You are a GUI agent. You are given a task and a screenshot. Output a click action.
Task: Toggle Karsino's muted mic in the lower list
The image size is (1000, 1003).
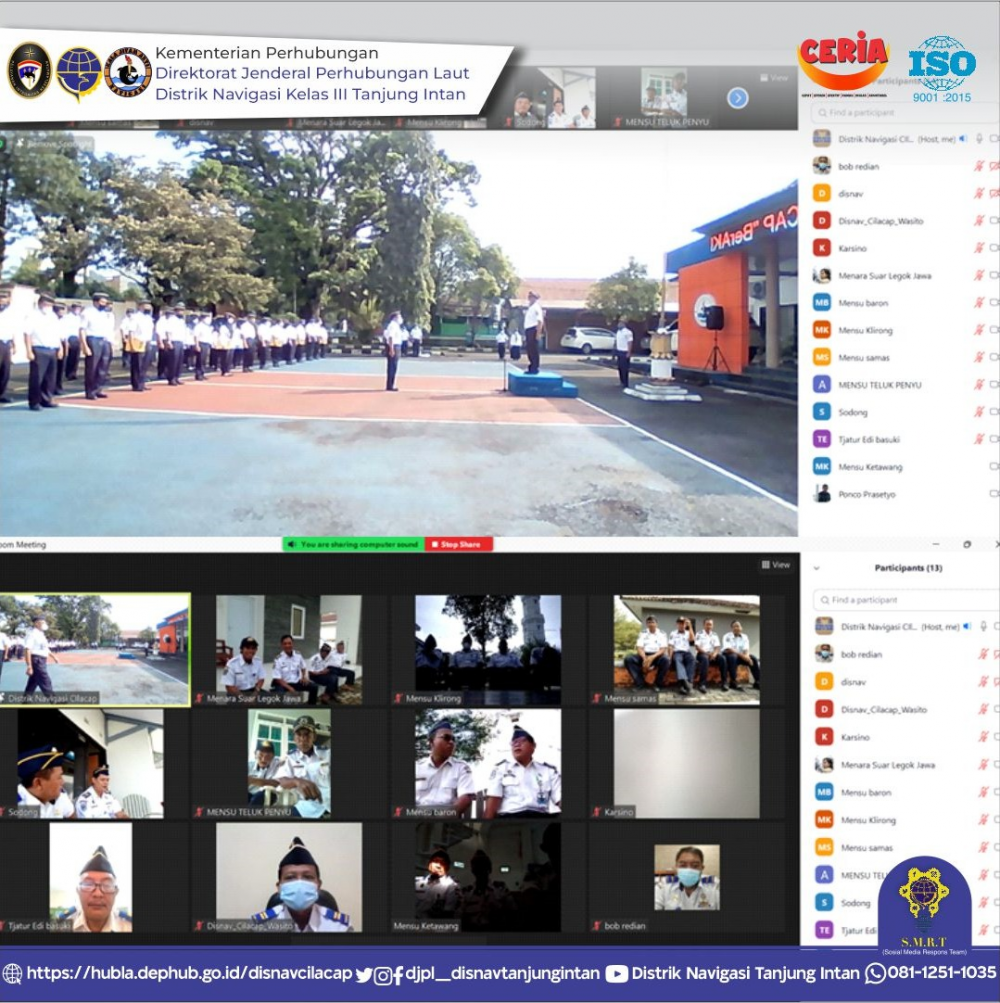coord(983,737)
